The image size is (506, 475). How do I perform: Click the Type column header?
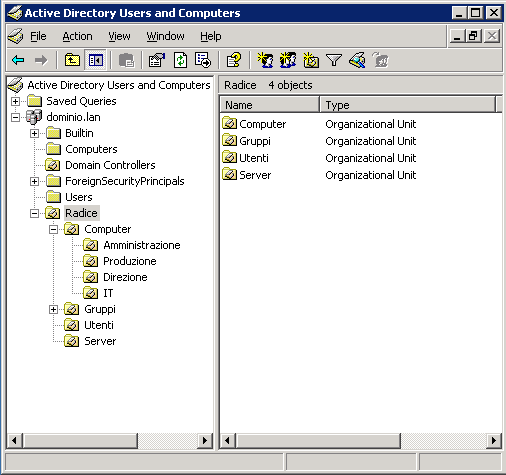pyautogui.click(x=408, y=105)
